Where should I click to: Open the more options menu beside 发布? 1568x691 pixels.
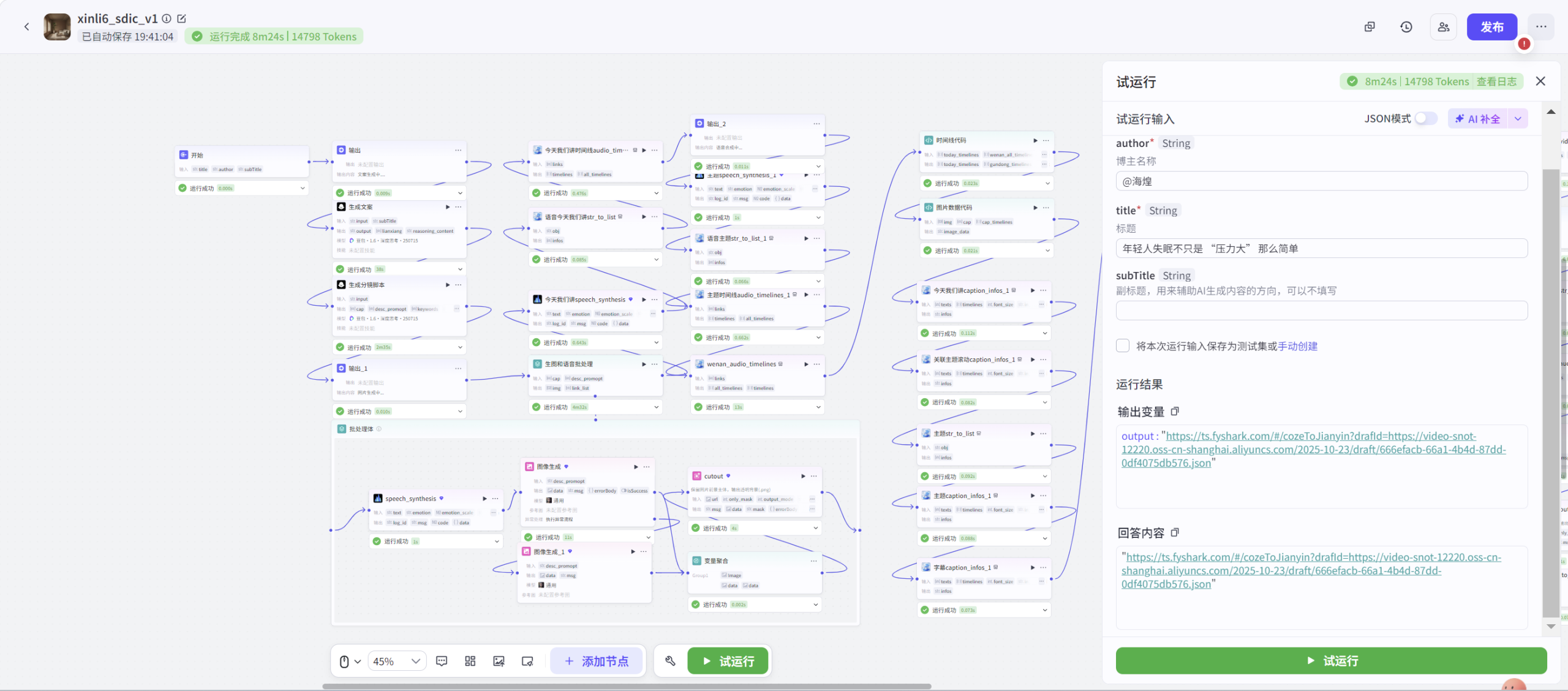pos(1541,27)
